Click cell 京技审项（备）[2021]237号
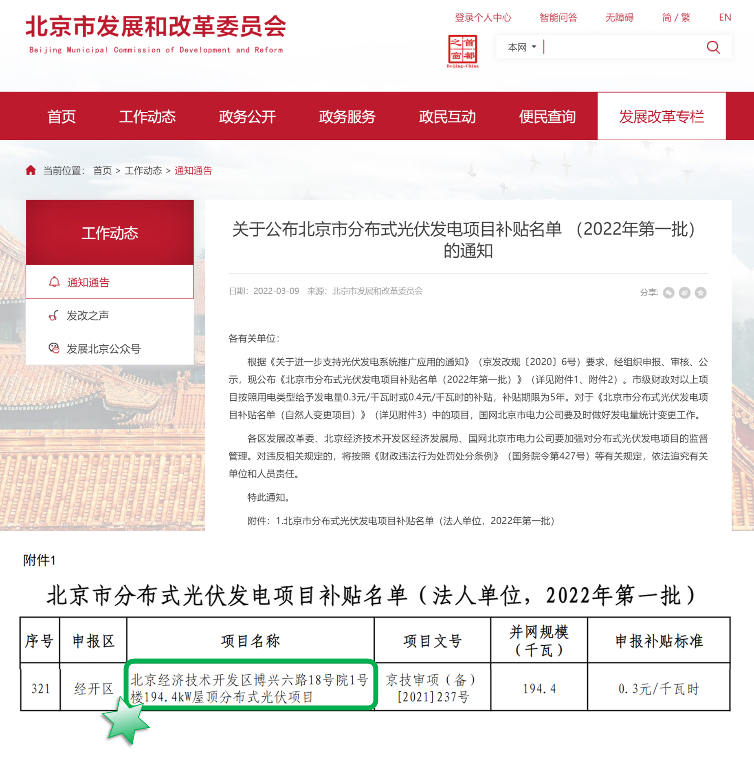 click(x=433, y=688)
